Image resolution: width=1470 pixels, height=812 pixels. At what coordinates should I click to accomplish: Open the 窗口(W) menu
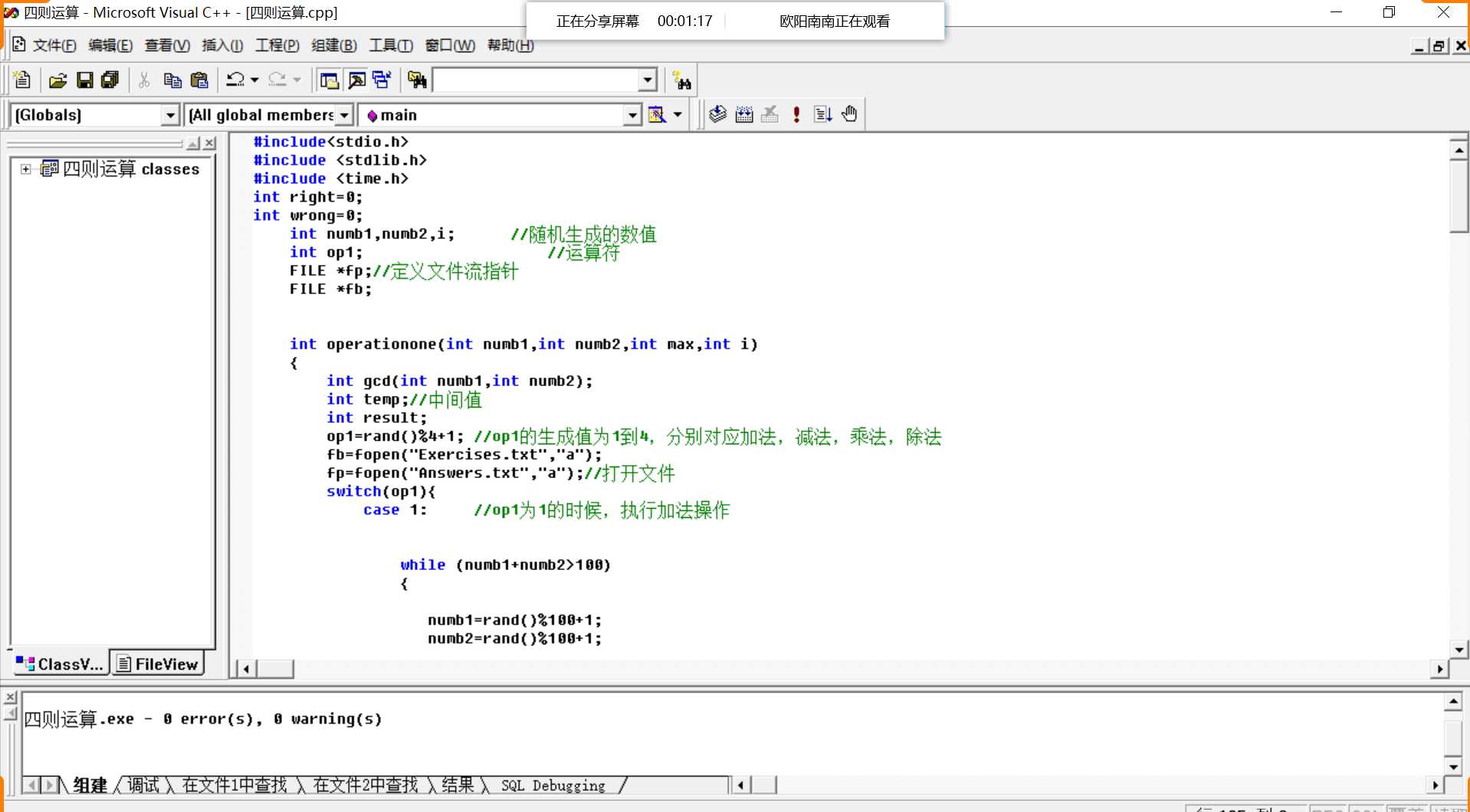coord(450,45)
